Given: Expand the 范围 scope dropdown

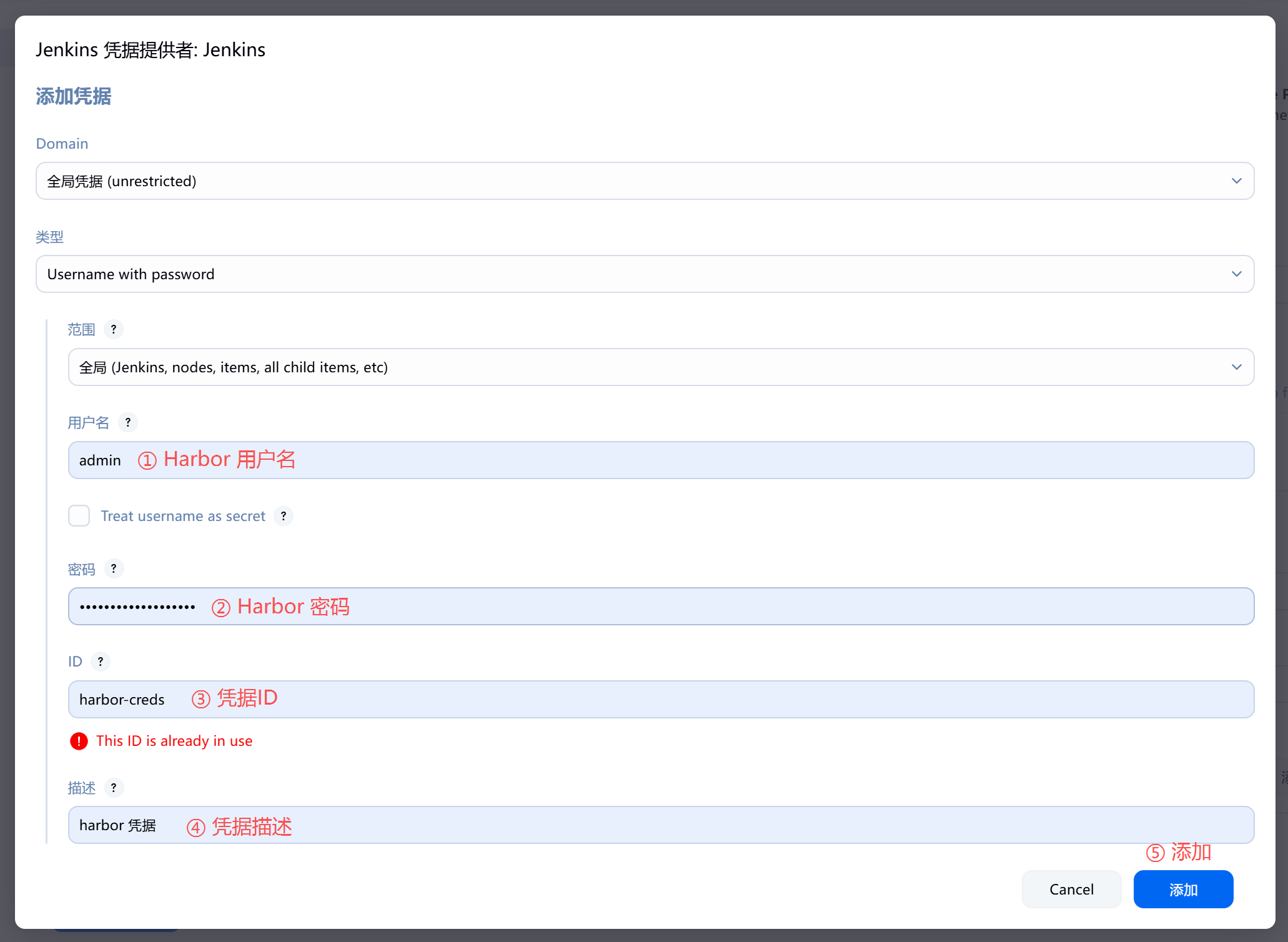Looking at the screenshot, I should click(660, 367).
